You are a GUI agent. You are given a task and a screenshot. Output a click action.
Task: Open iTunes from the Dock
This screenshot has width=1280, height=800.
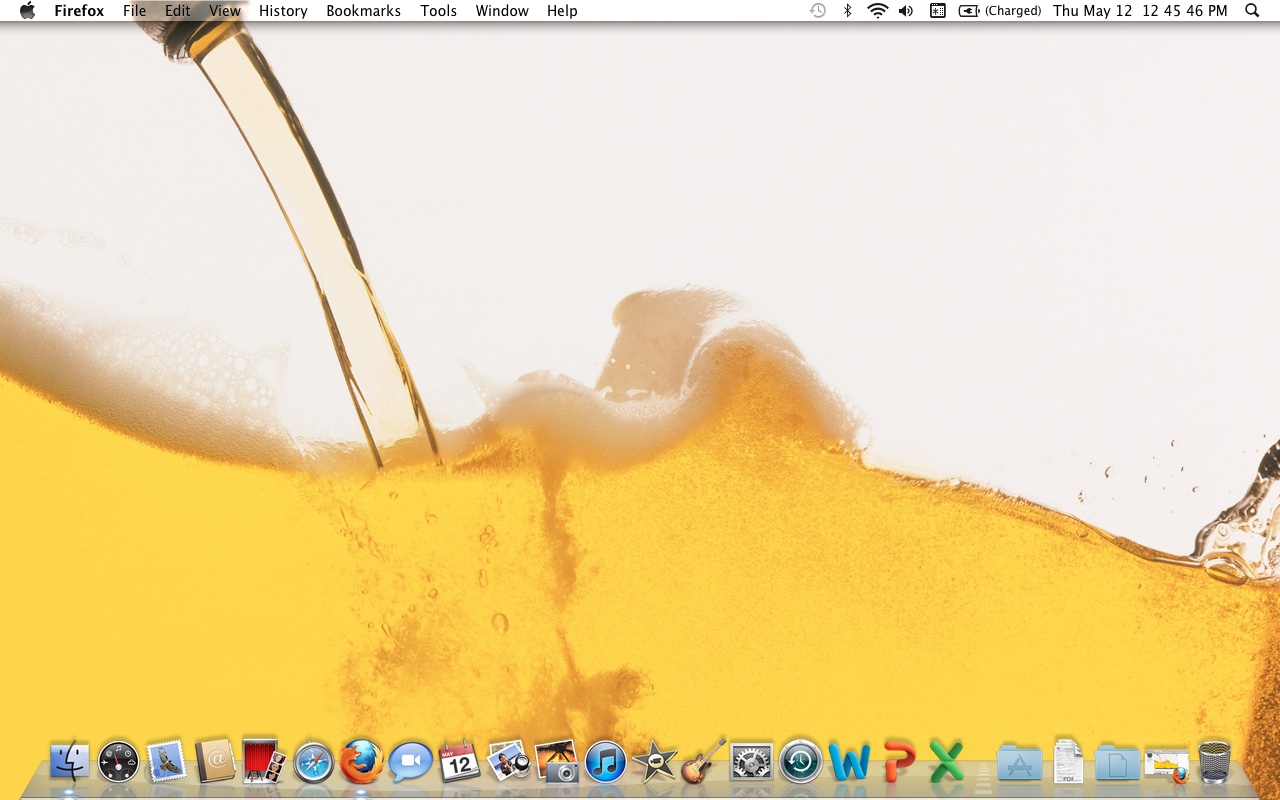coord(605,763)
